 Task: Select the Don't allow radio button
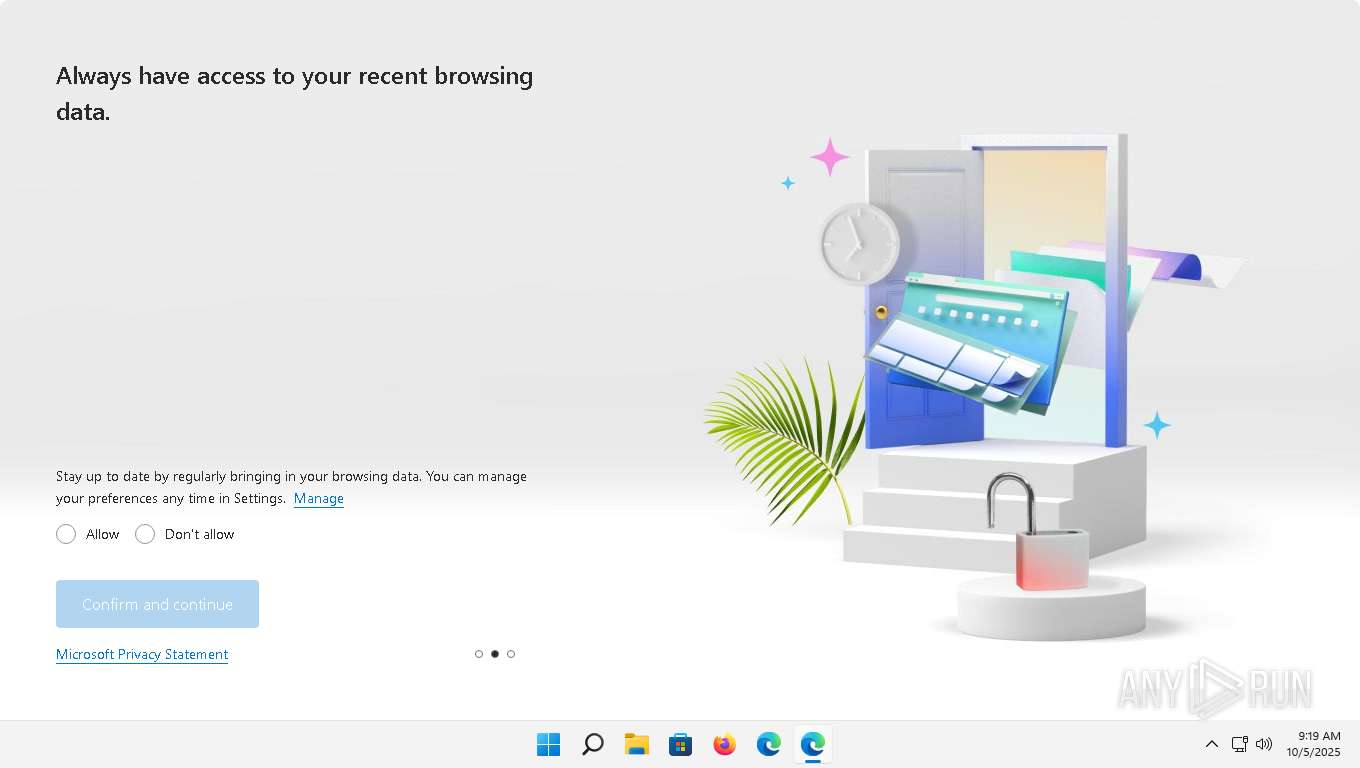click(145, 534)
